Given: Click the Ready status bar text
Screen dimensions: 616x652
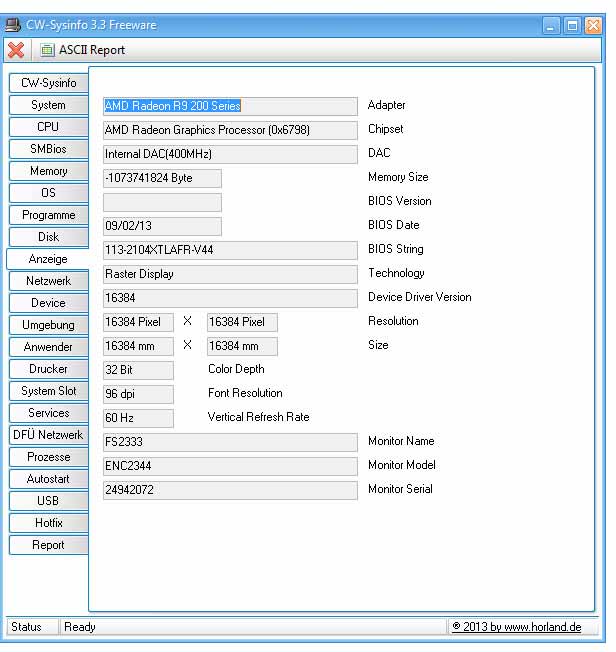Looking at the screenshot, I should click(80, 627).
